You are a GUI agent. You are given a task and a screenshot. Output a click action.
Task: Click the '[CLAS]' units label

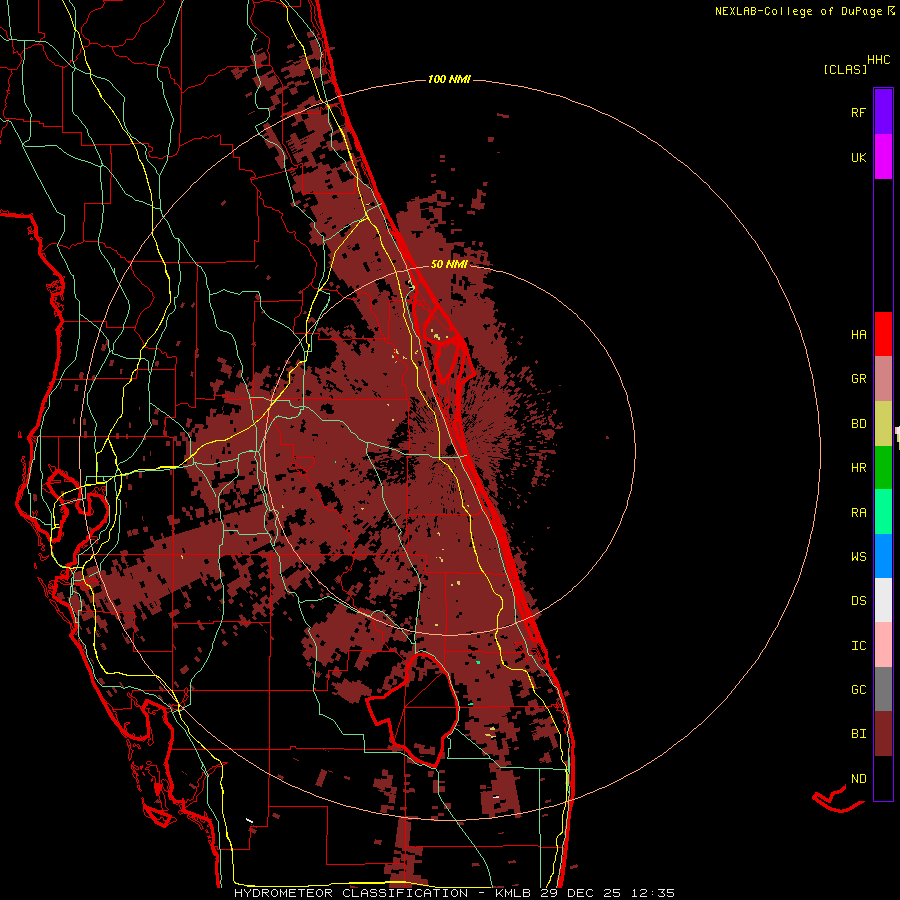(845, 69)
